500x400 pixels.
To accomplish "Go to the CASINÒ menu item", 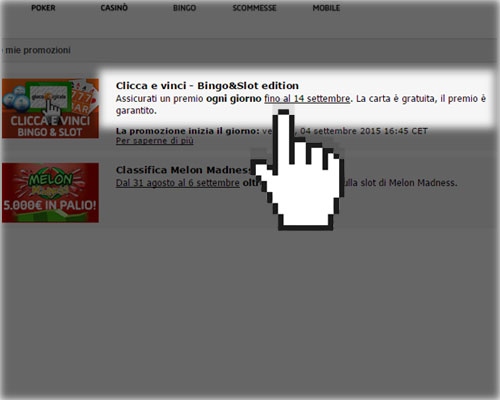I will (114, 8).
